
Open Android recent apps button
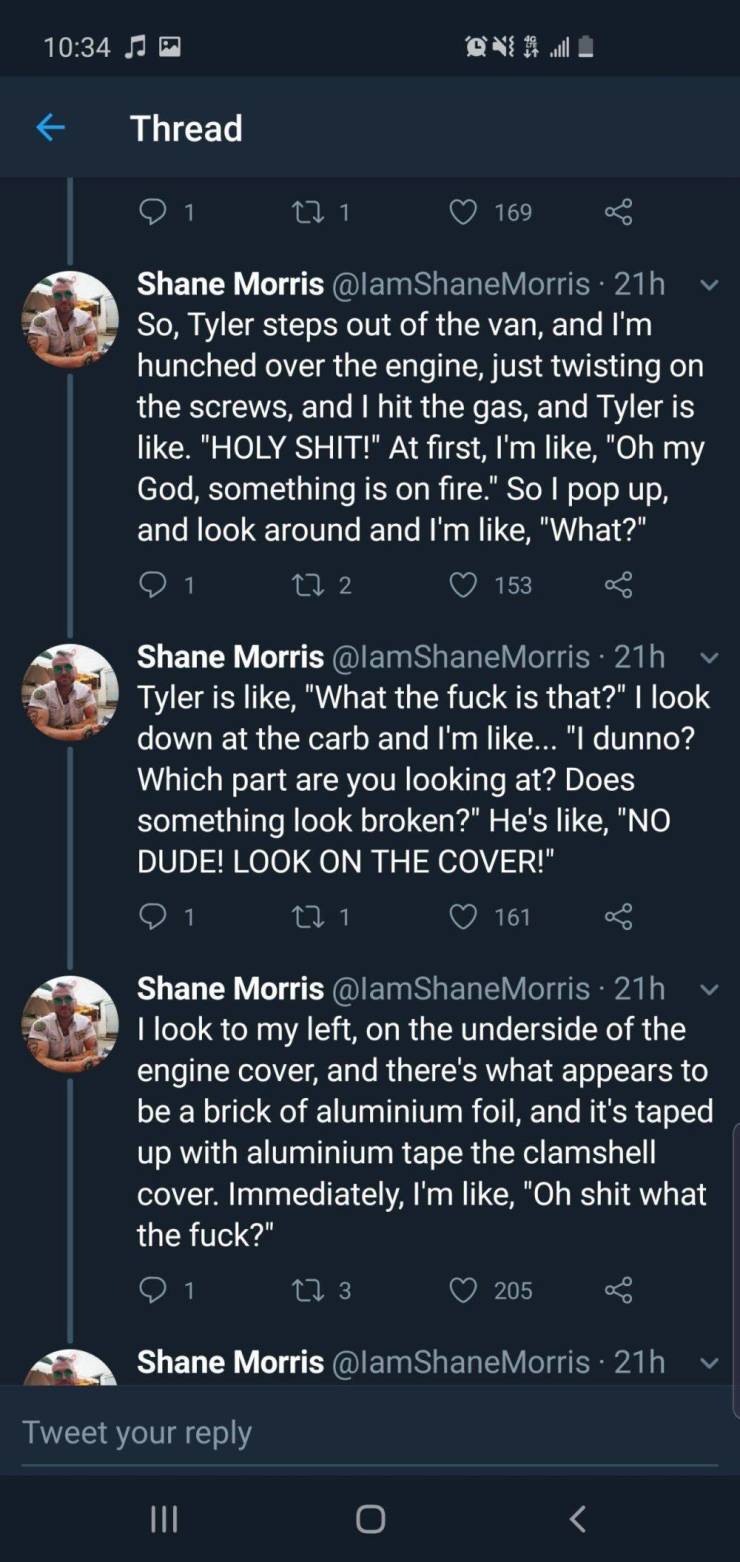(x=163, y=1519)
